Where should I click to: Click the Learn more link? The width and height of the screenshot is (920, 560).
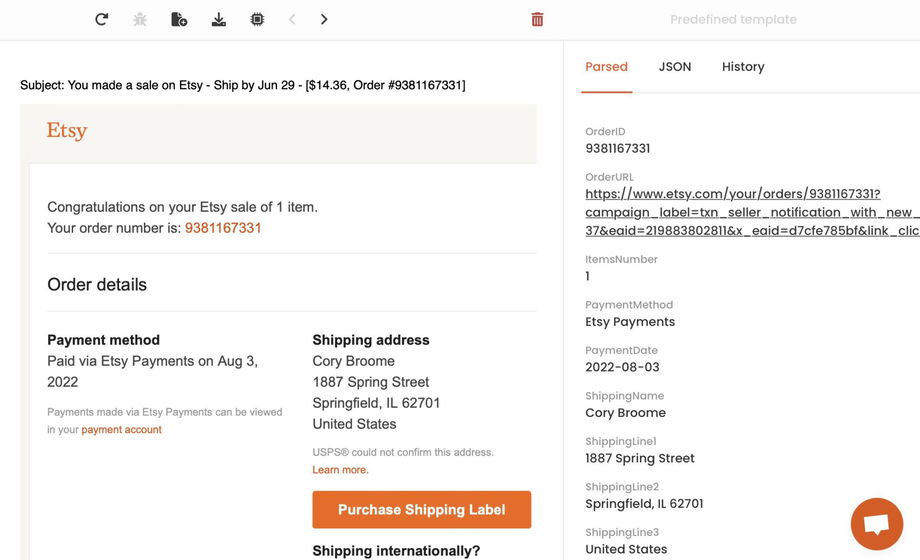[x=340, y=470]
